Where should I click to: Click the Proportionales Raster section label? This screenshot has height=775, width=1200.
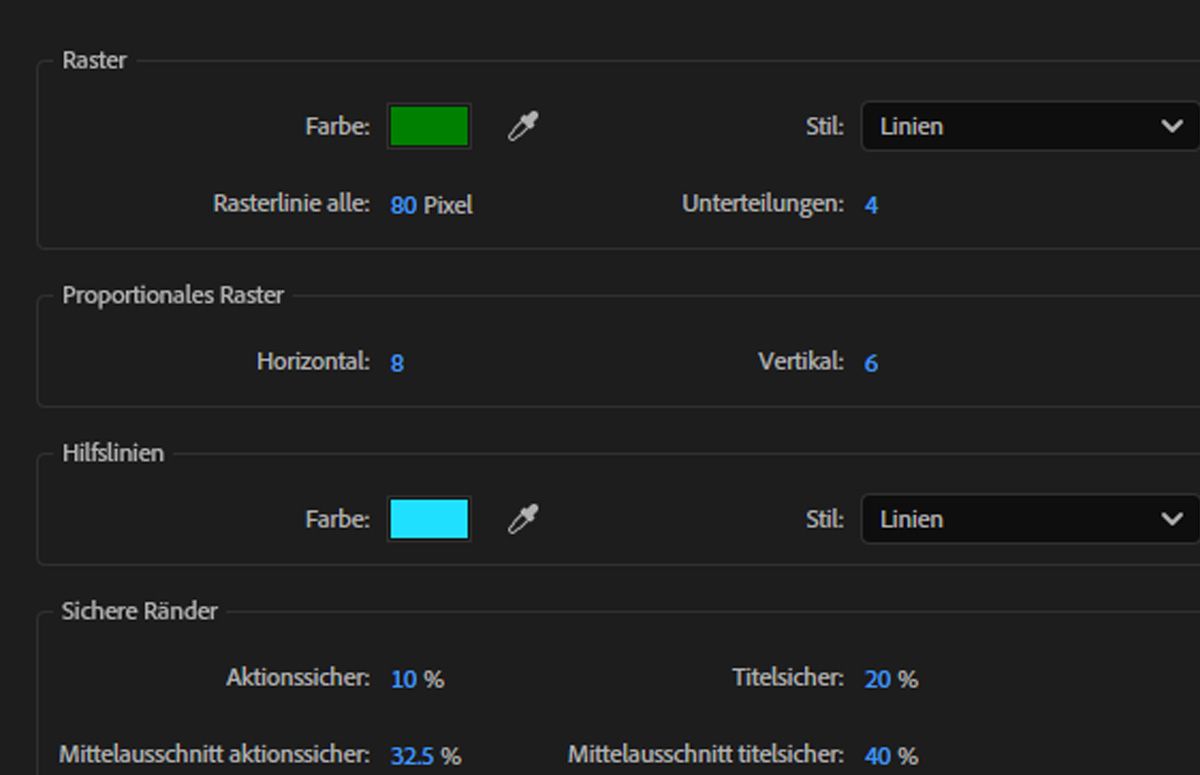(173, 295)
